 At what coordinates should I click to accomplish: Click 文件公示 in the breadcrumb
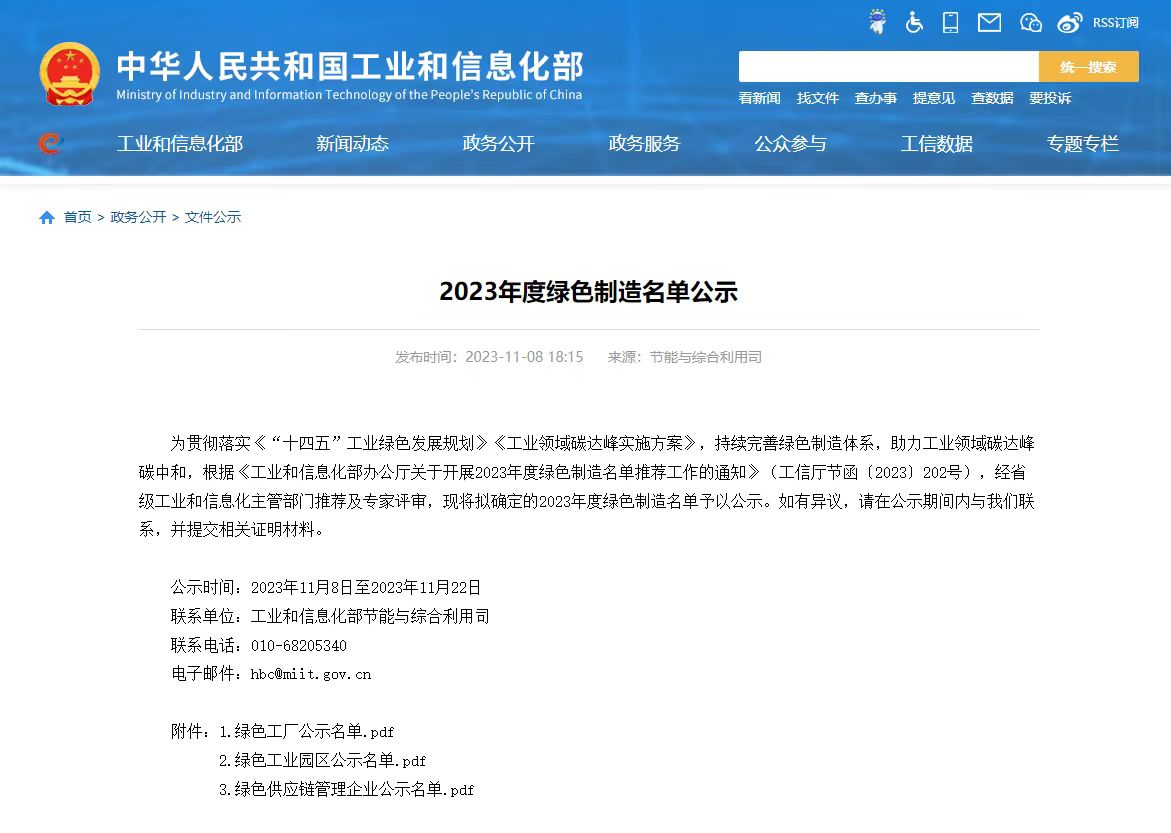pos(212,218)
